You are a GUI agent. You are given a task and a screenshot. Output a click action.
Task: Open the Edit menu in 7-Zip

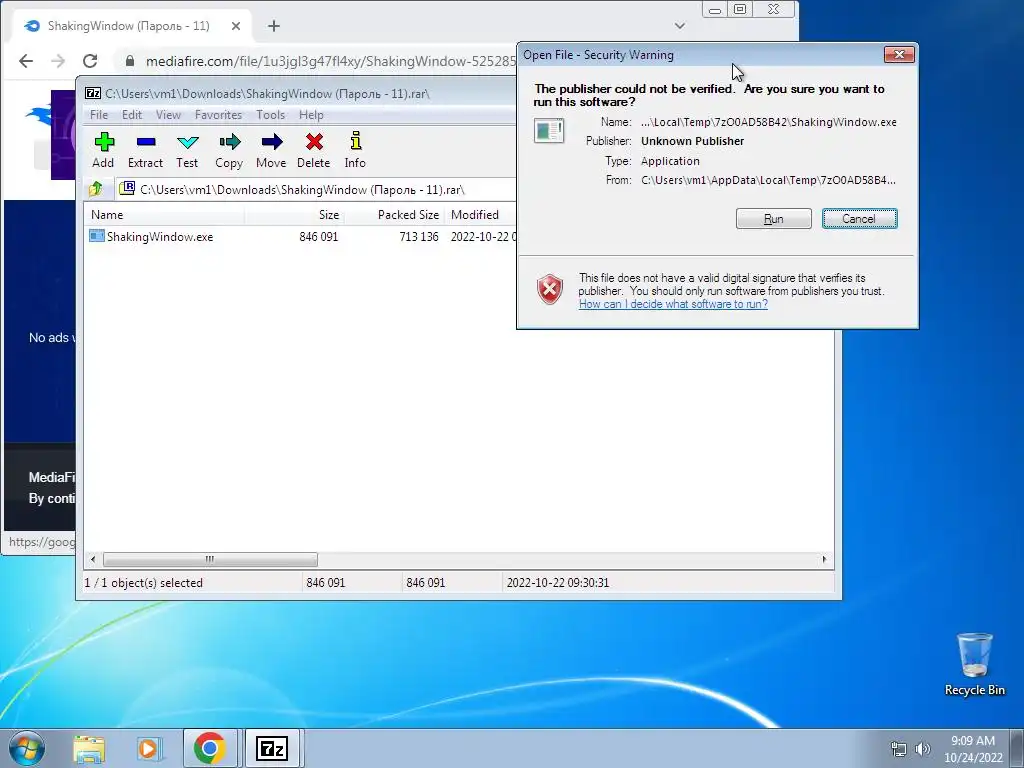click(132, 115)
